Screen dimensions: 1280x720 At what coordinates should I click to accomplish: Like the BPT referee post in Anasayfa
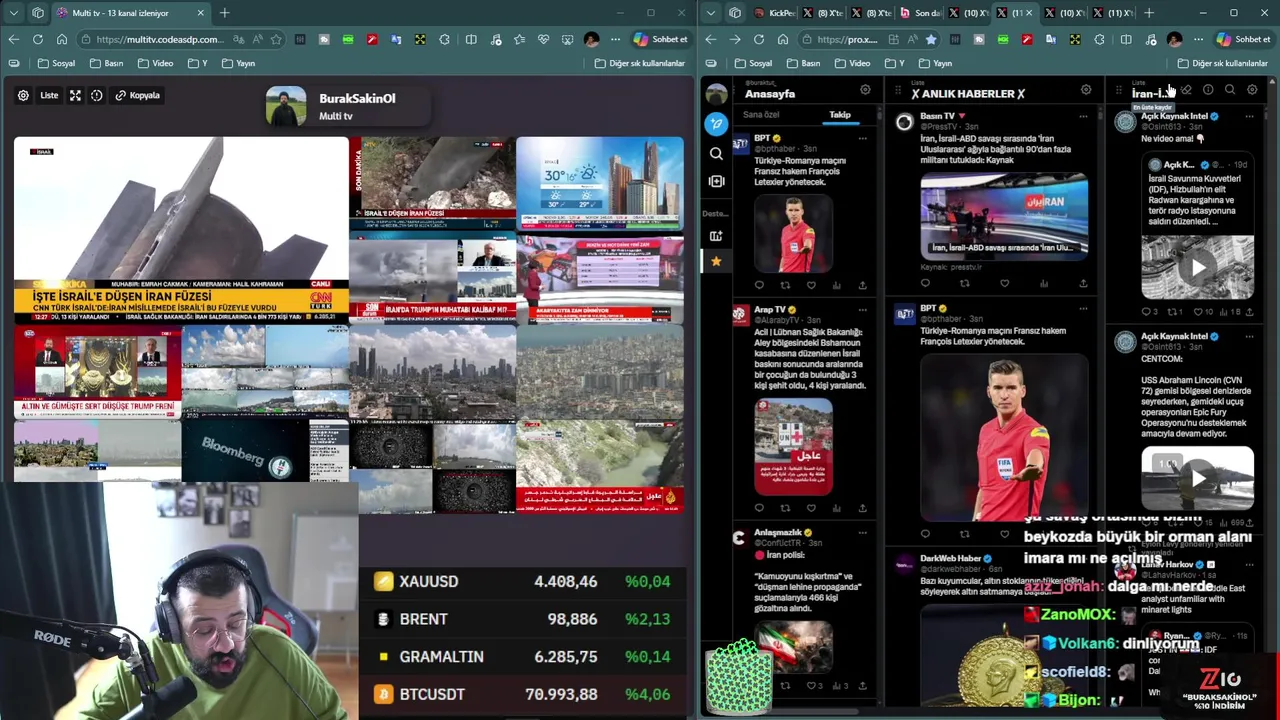[x=811, y=285]
